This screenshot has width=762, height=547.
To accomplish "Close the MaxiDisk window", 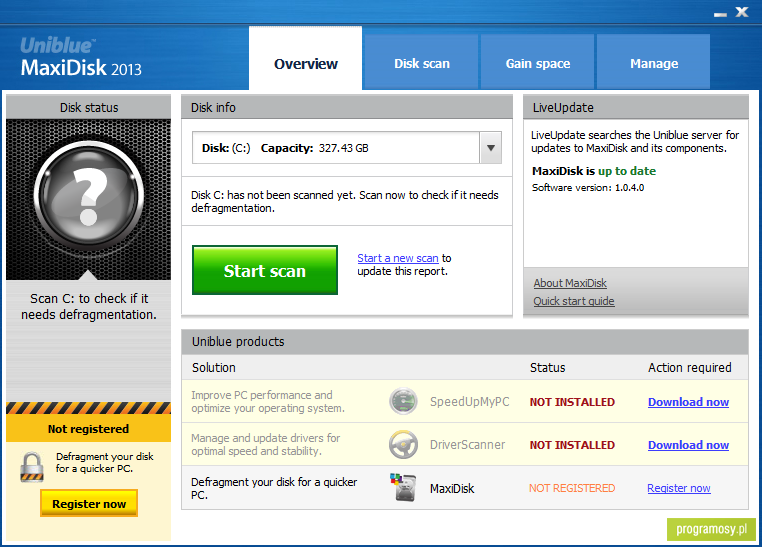I will click(x=742, y=12).
